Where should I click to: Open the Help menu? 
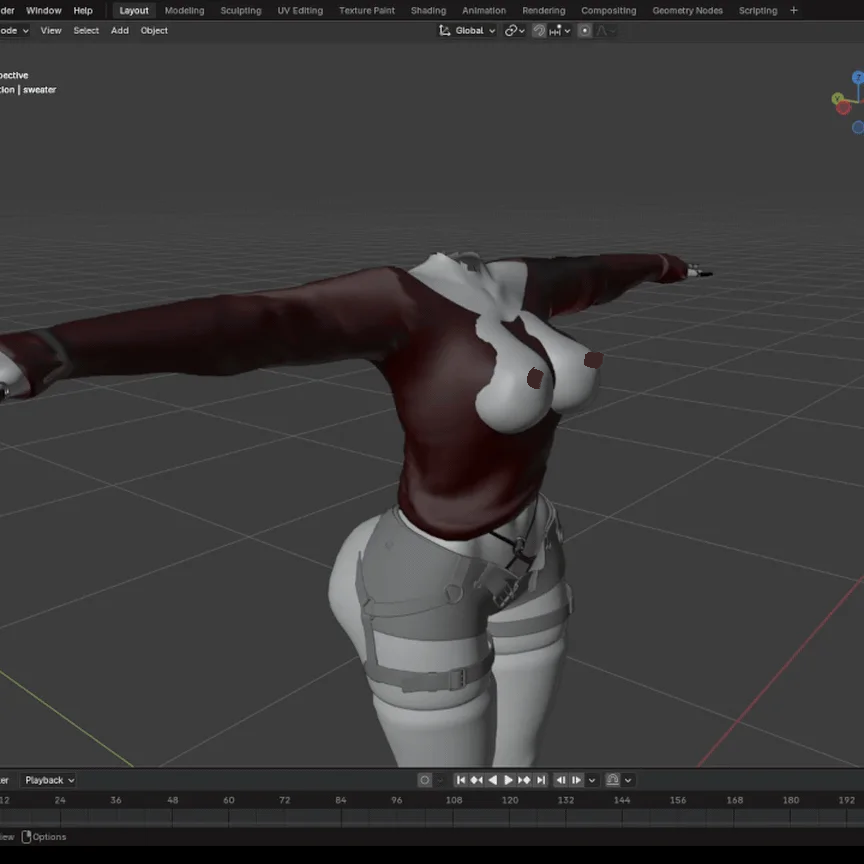83,10
